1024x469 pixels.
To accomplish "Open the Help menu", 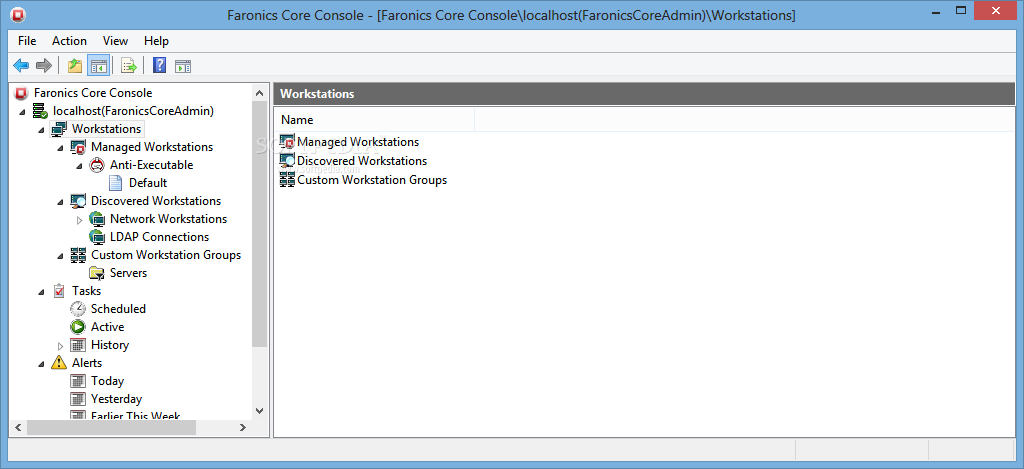I will point(156,40).
